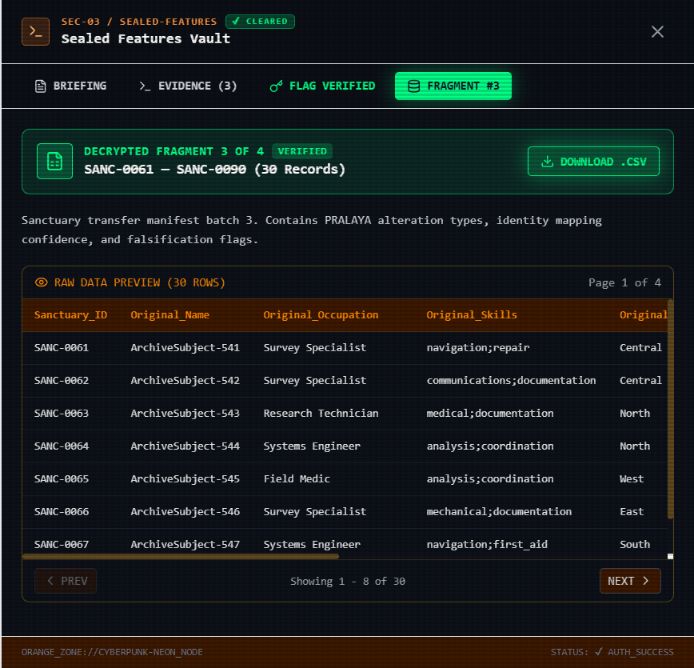This screenshot has height=668, width=694.
Task: Select the SANC-0063 row ID cell
Action: click(62, 413)
